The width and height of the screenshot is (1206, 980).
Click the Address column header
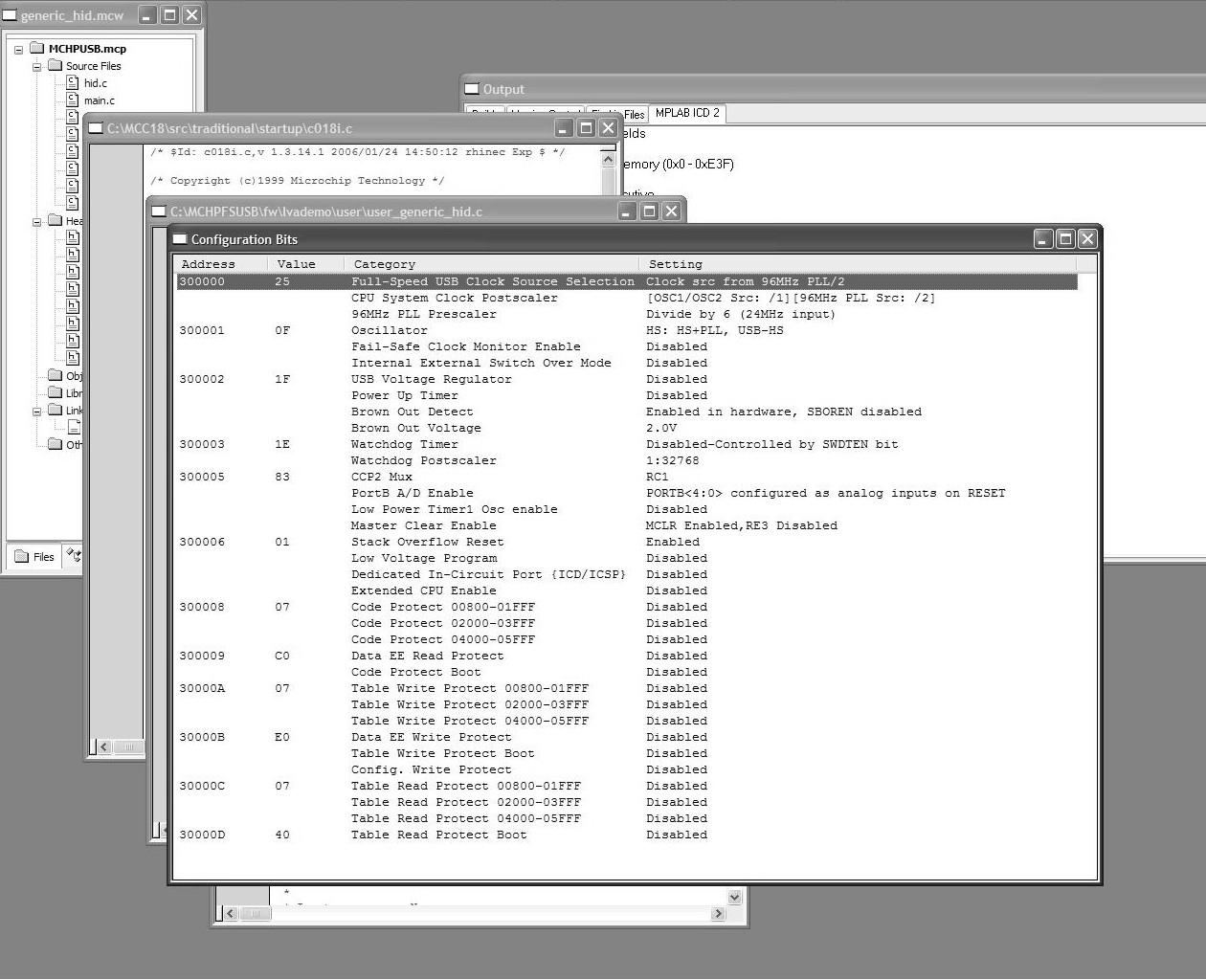(x=221, y=264)
